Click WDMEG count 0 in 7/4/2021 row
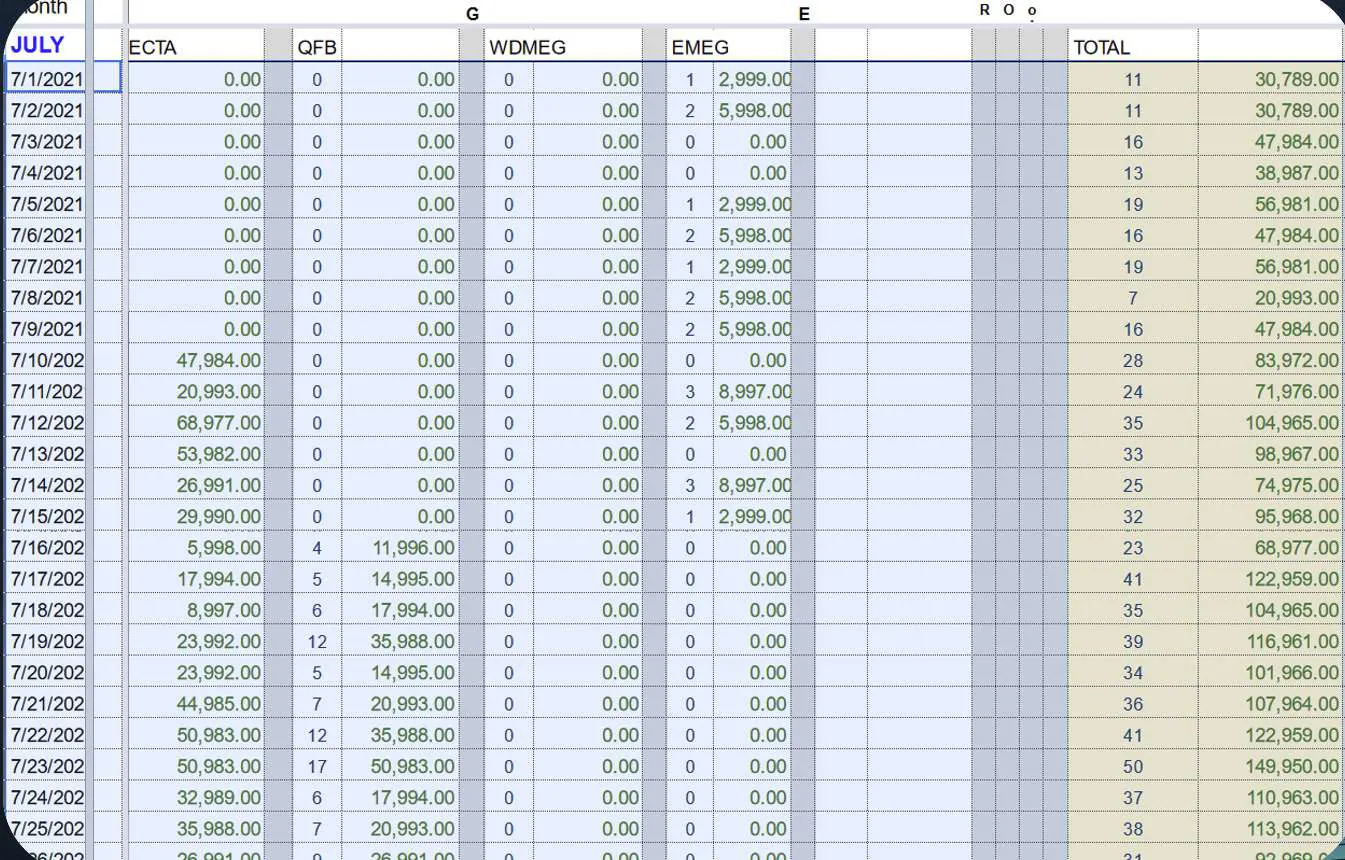 click(508, 173)
